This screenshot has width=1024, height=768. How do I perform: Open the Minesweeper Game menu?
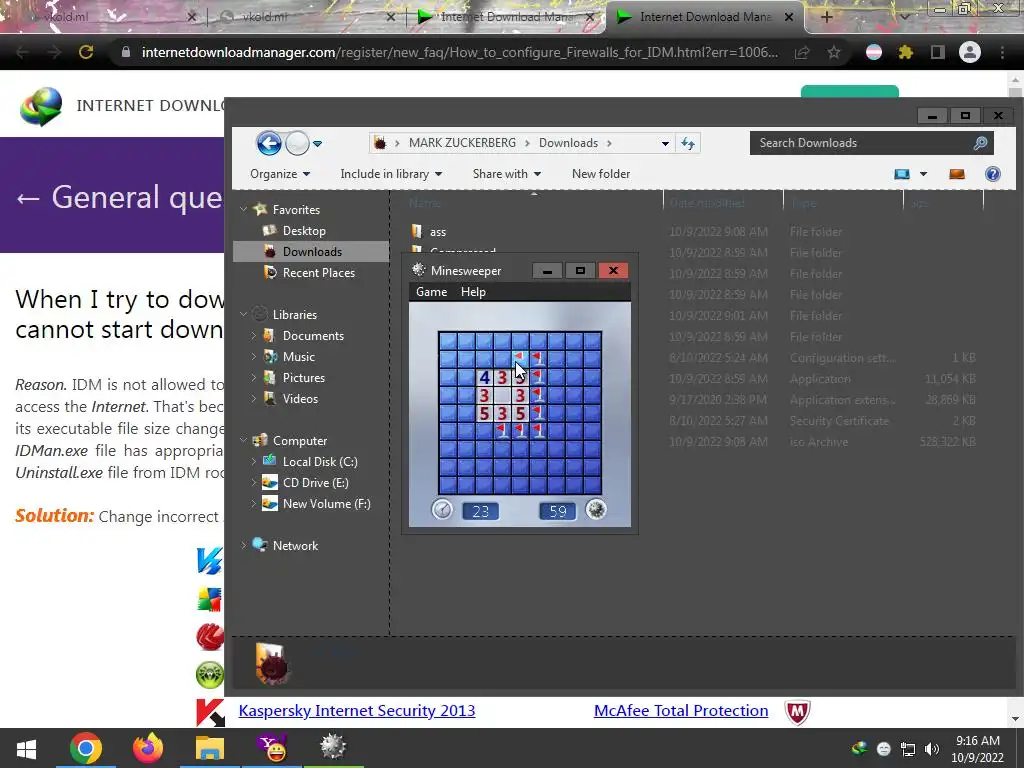(x=432, y=292)
